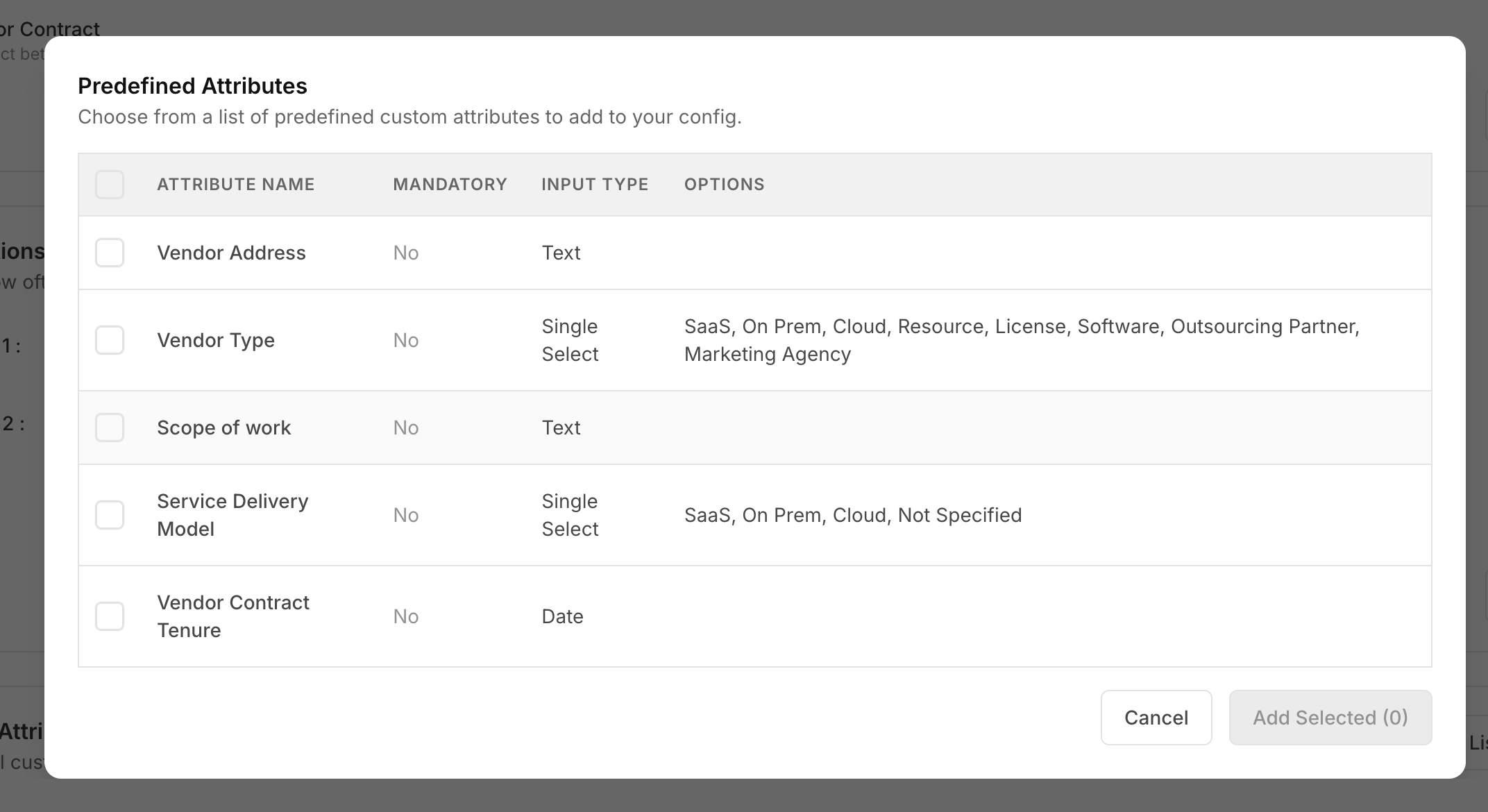Click the Options column header

724,185
